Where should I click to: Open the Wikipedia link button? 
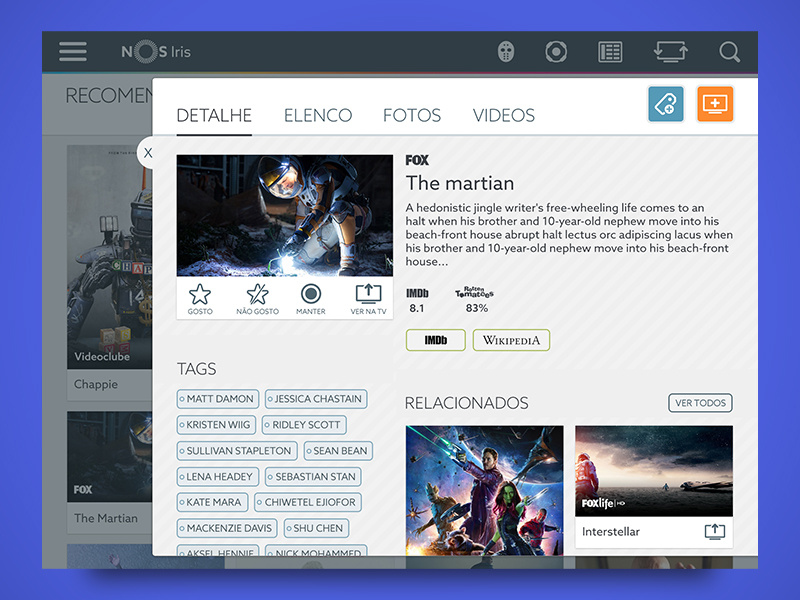[511, 340]
